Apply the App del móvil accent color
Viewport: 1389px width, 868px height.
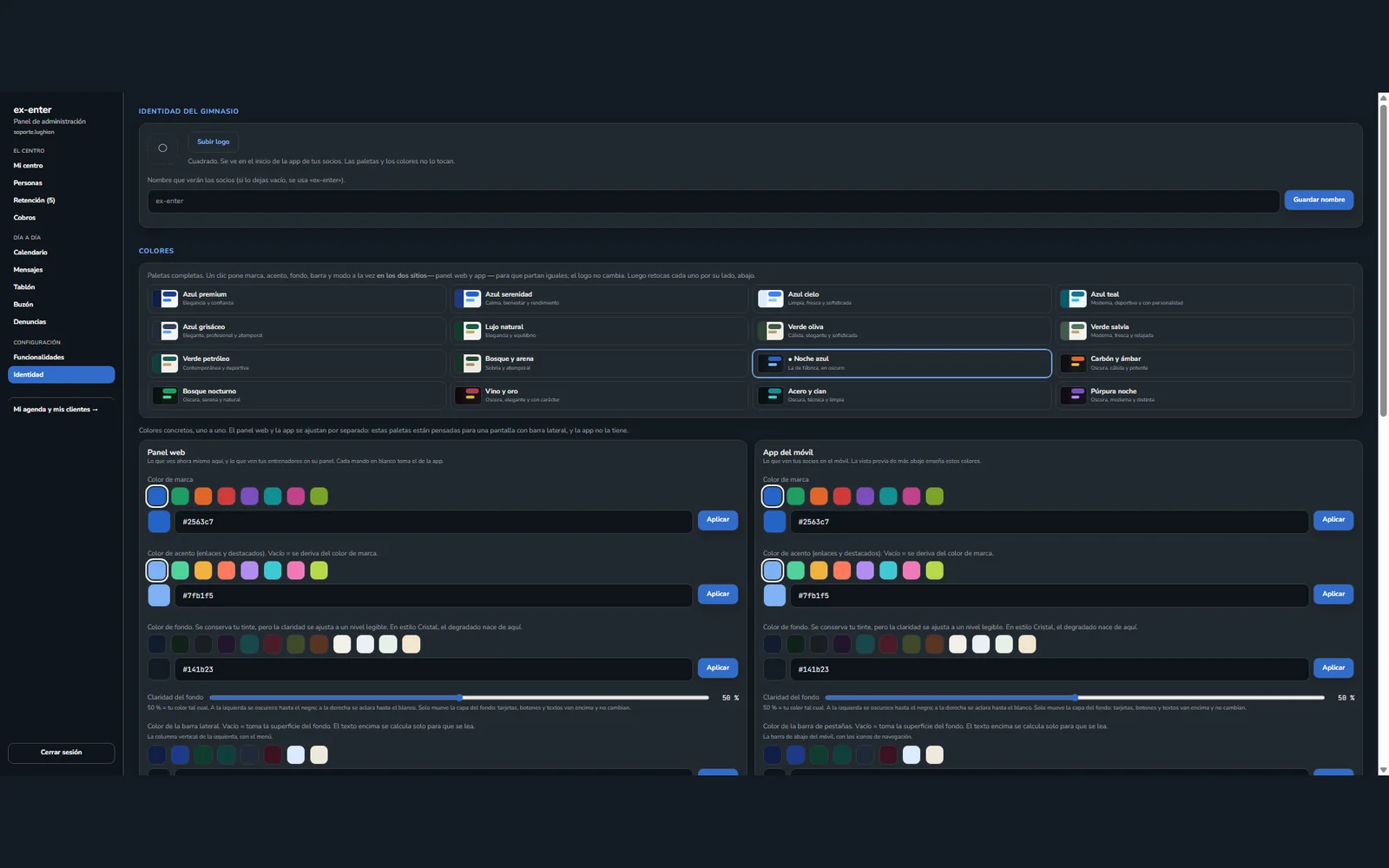click(x=1333, y=594)
